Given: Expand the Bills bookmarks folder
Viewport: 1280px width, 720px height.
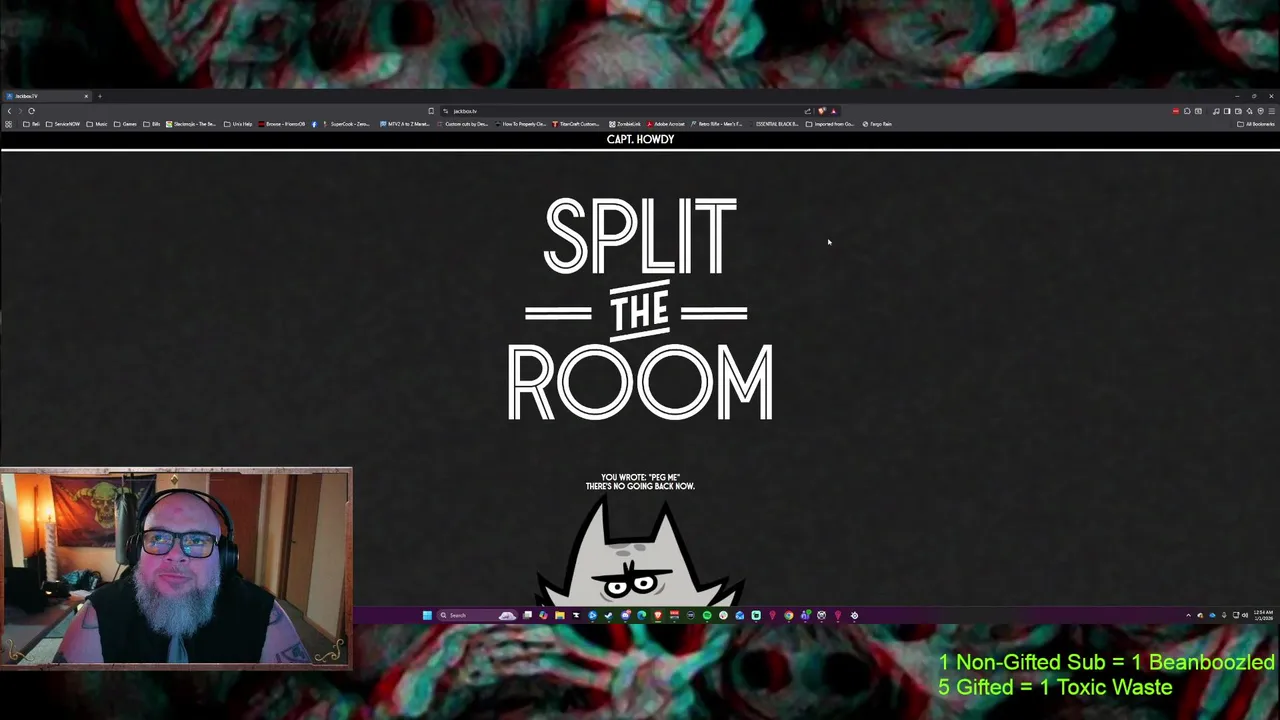Looking at the screenshot, I should click(x=152, y=124).
